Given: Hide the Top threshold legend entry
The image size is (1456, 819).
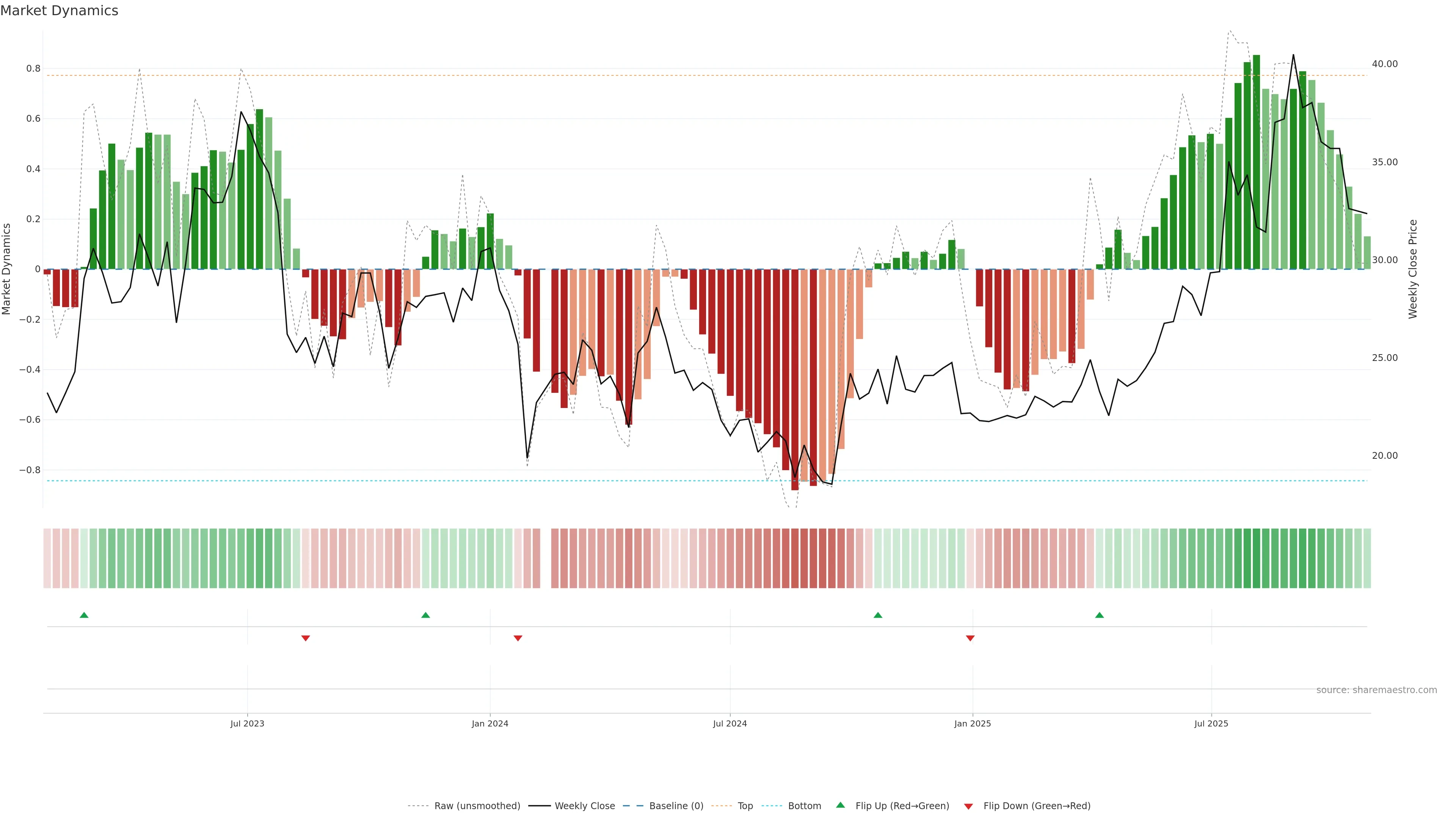Looking at the screenshot, I should pos(745,806).
